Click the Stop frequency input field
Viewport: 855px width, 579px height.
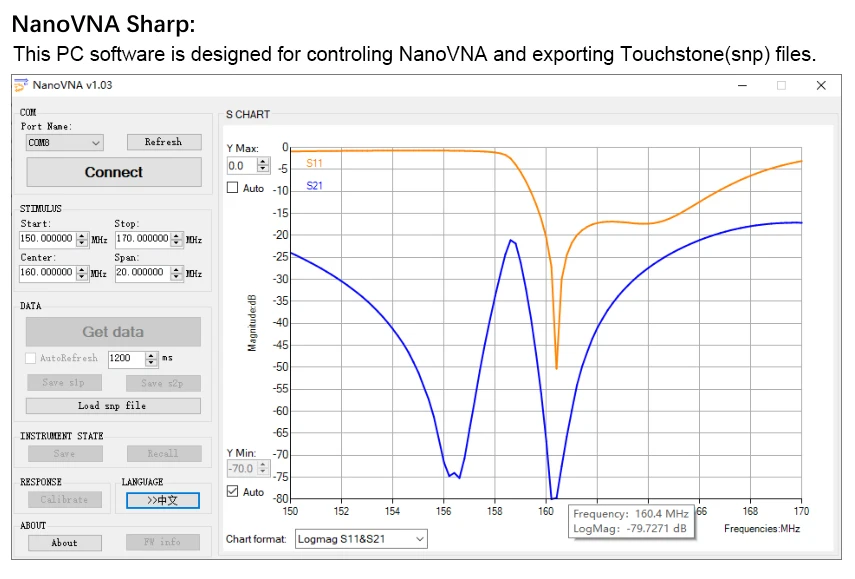pos(142,239)
